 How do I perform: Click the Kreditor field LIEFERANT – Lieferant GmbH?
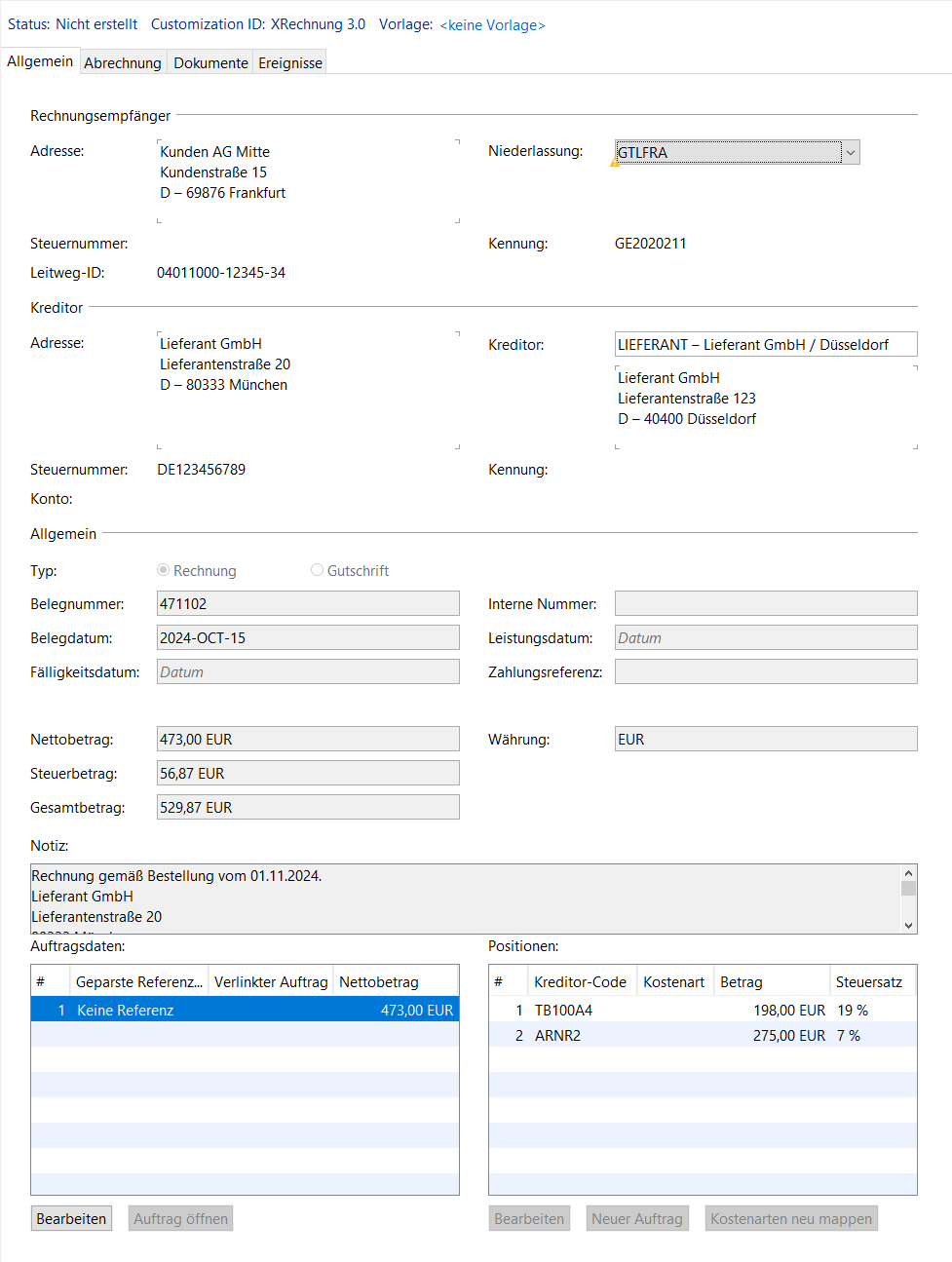tap(766, 344)
